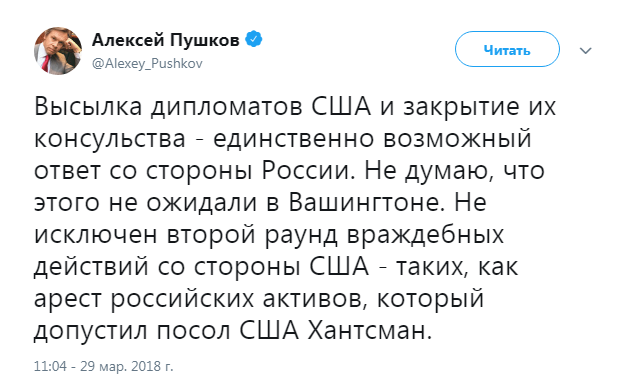Click the blue verified badge icon
The width and height of the screenshot is (630, 384).
pos(254,39)
